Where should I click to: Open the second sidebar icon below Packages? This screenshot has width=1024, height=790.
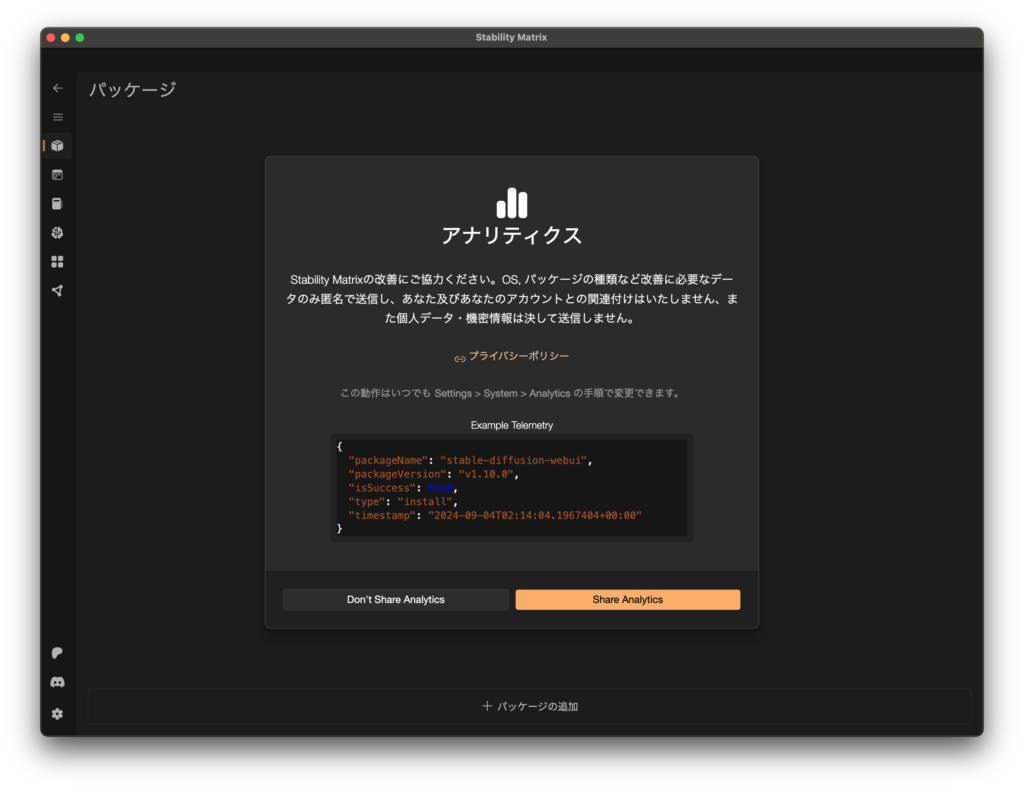(x=57, y=175)
